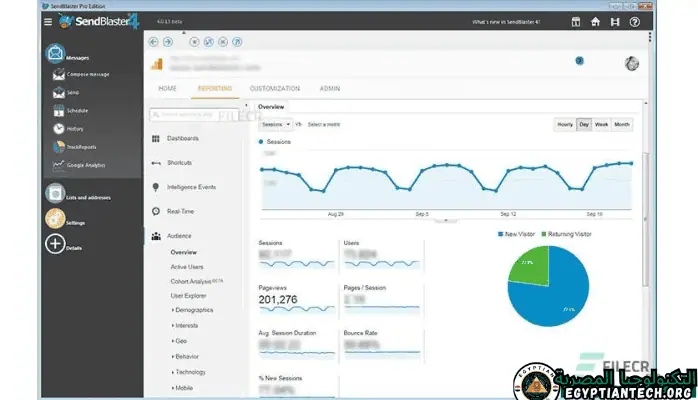Open the Active Users report link
Image resolution: width=698 pixels, height=400 pixels.
point(186,267)
